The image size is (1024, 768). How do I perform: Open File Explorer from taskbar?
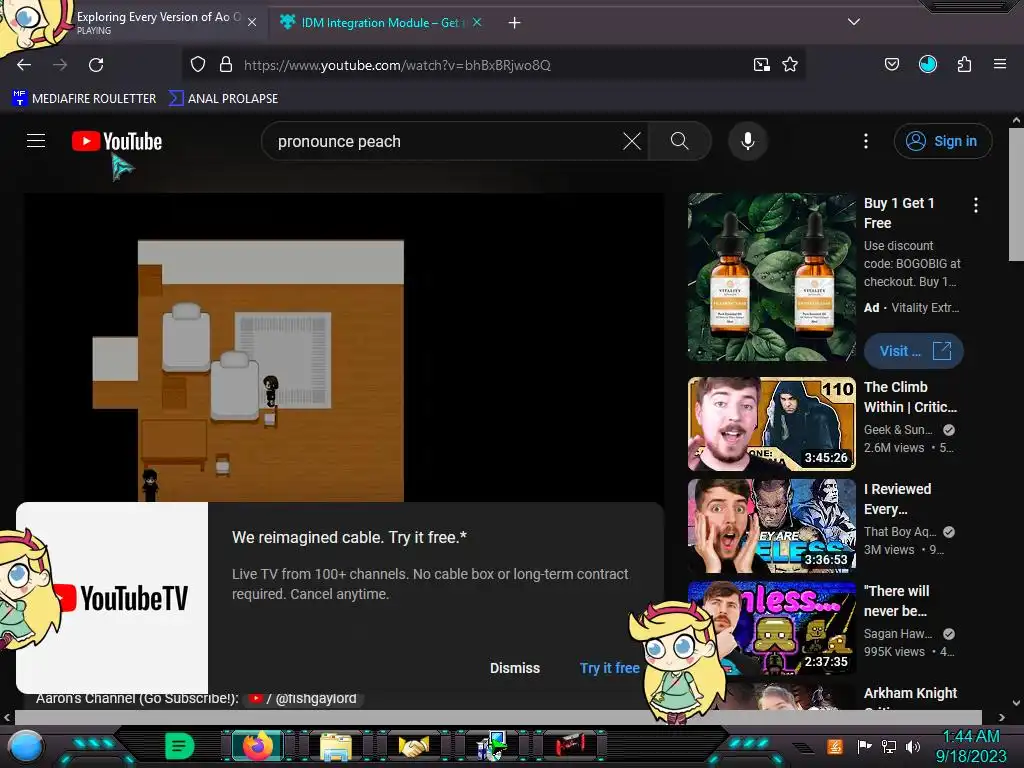pos(336,746)
